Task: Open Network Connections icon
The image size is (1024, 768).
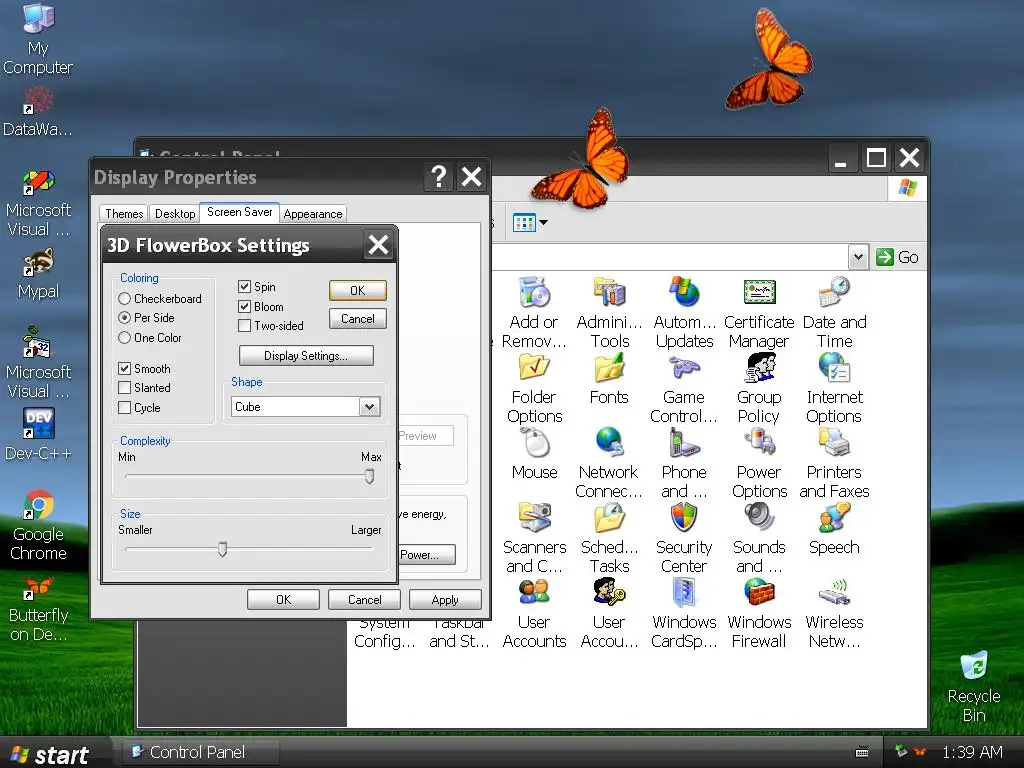Action: coord(609,441)
